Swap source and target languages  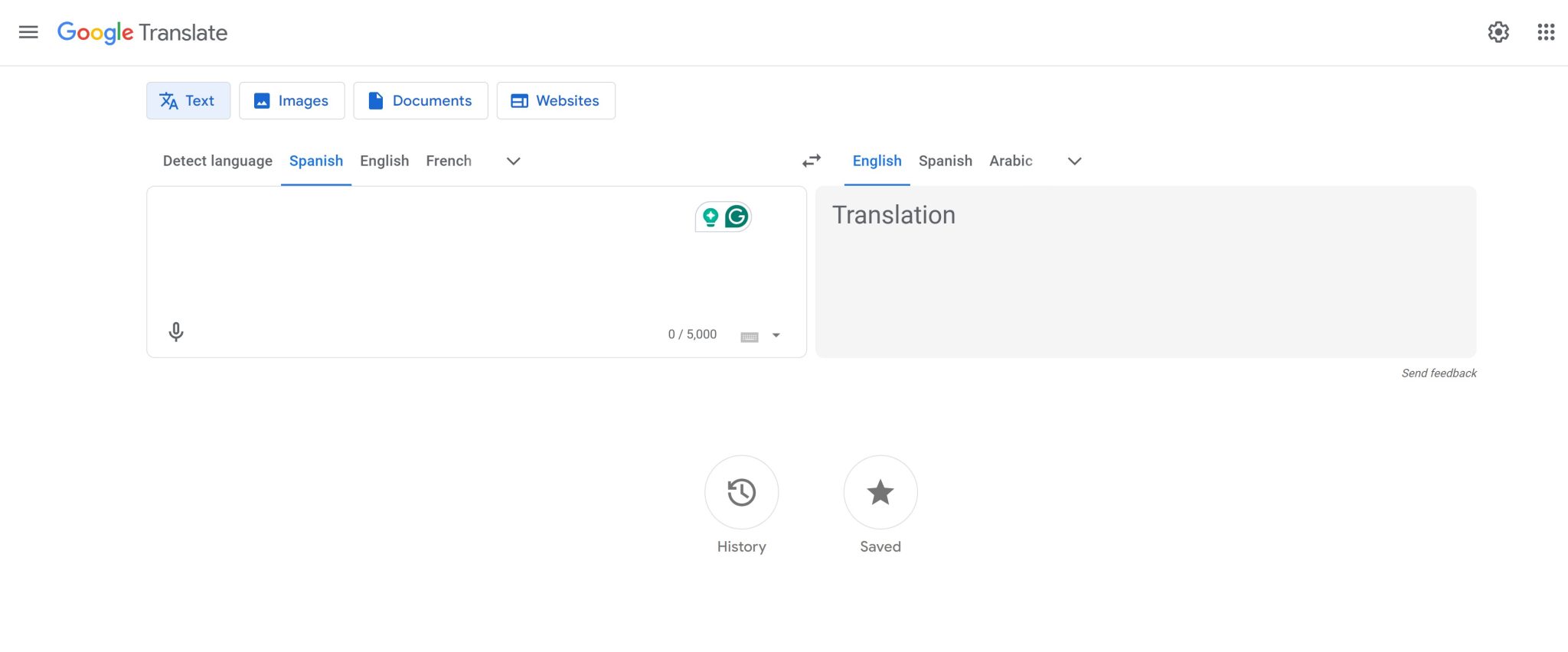tap(812, 161)
